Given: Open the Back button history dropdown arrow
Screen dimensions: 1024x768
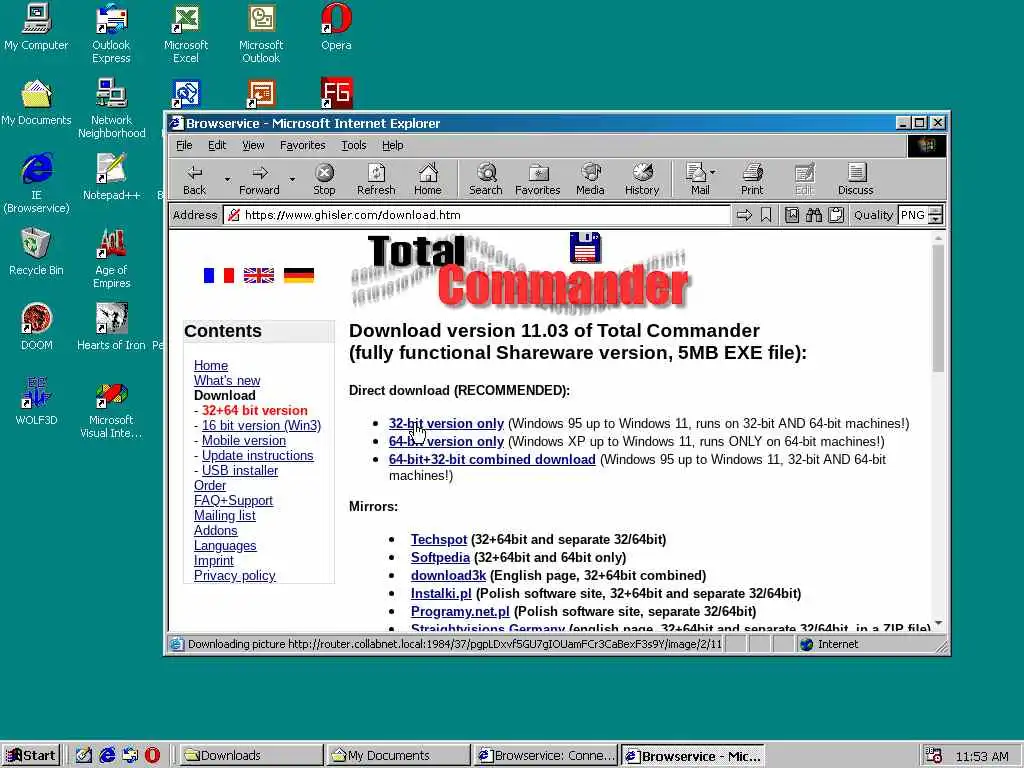Looking at the screenshot, I should [227, 180].
